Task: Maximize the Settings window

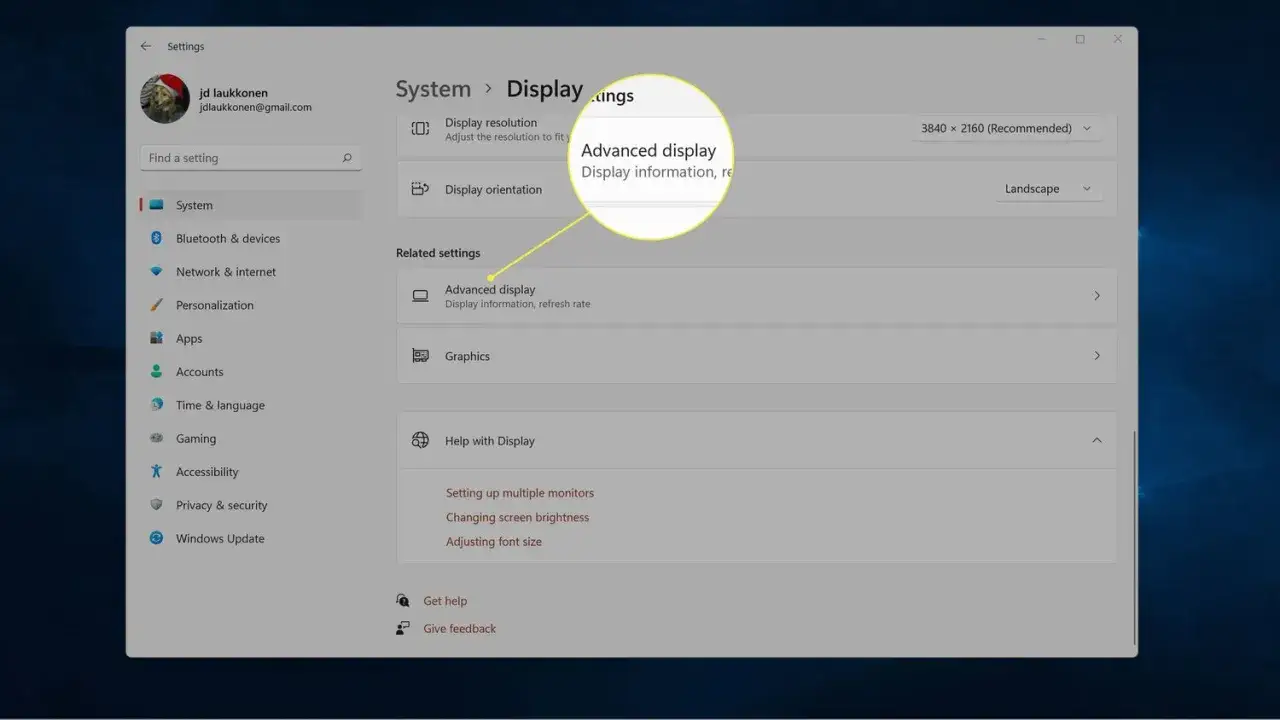Action: click(x=1080, y=40)
